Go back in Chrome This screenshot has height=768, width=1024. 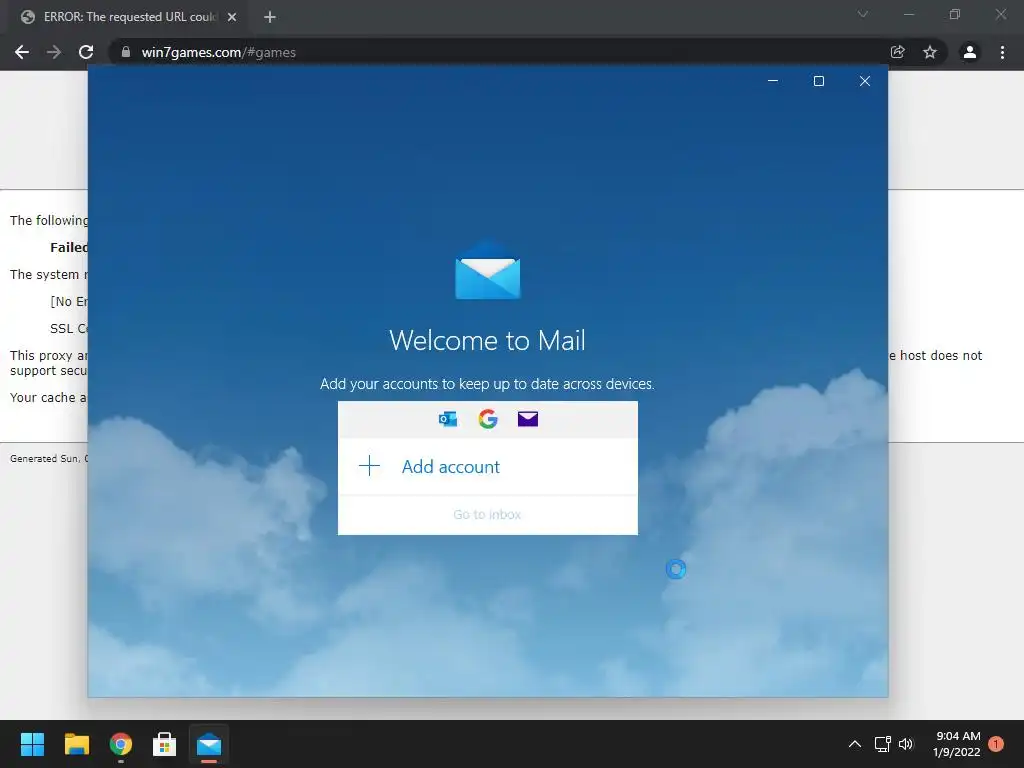point(22,52)
